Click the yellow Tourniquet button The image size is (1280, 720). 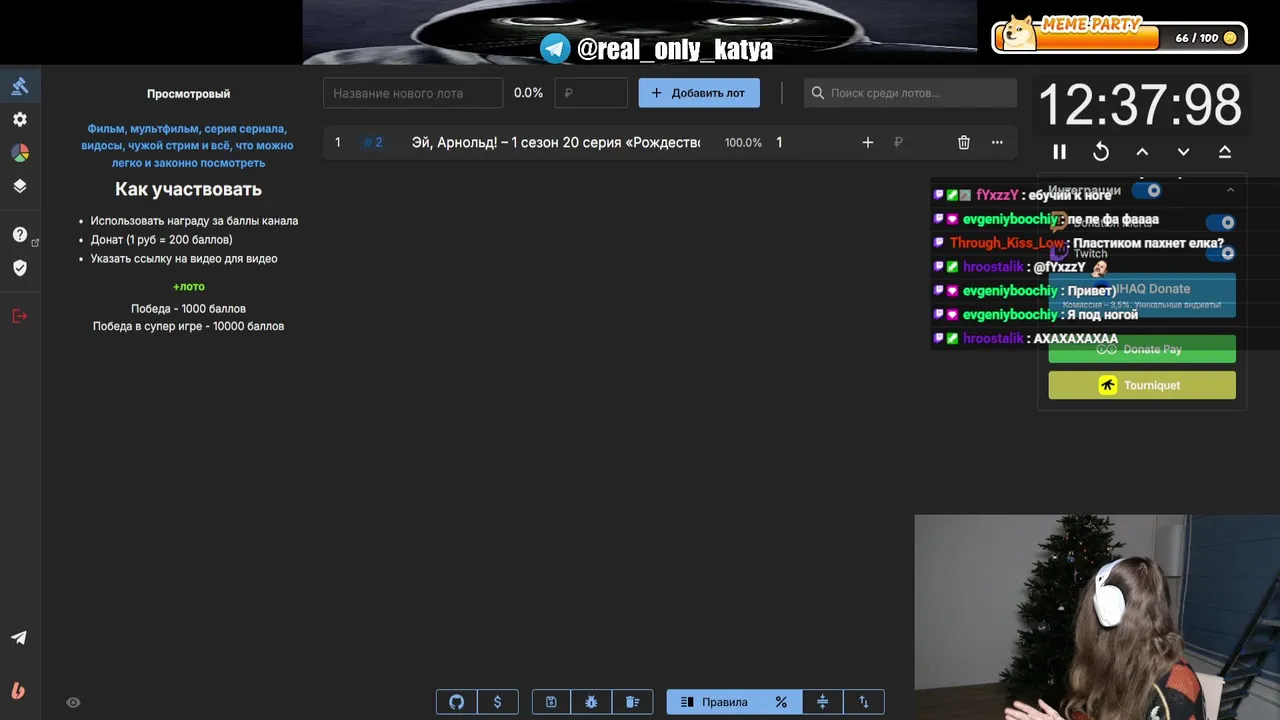pyautogui.click(x=1142, y=385)
